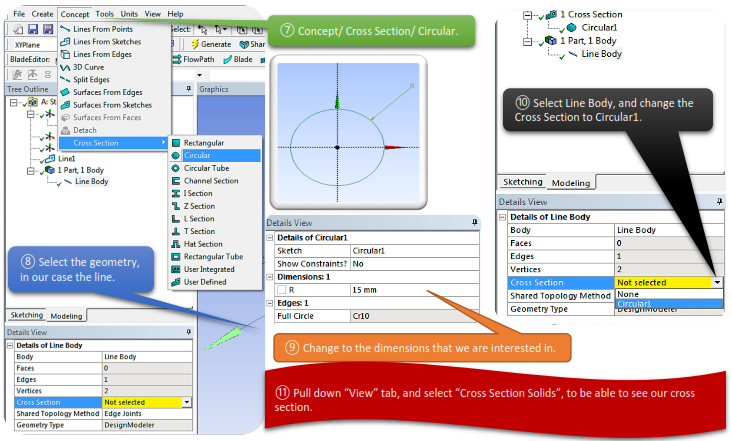Click the Generate lightning icon
The height and width of the screenshot is (441, 732).
pos(194,44)
